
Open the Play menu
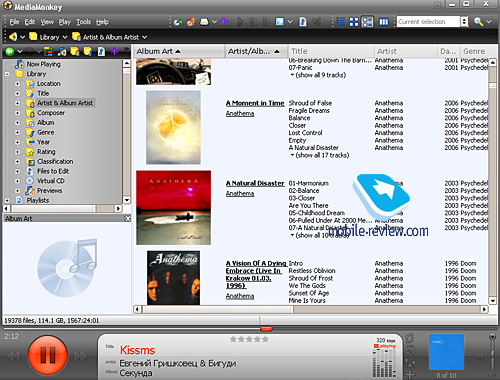(65, 22)
